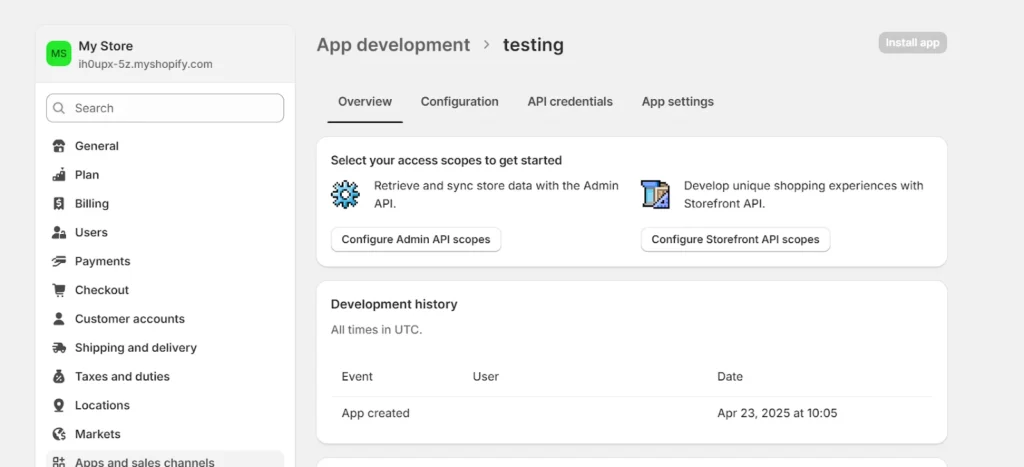Click the General store icon in sidebar
Viewport: 1024px width, 467px height.
pyautogui.click(x=58, y=146)
